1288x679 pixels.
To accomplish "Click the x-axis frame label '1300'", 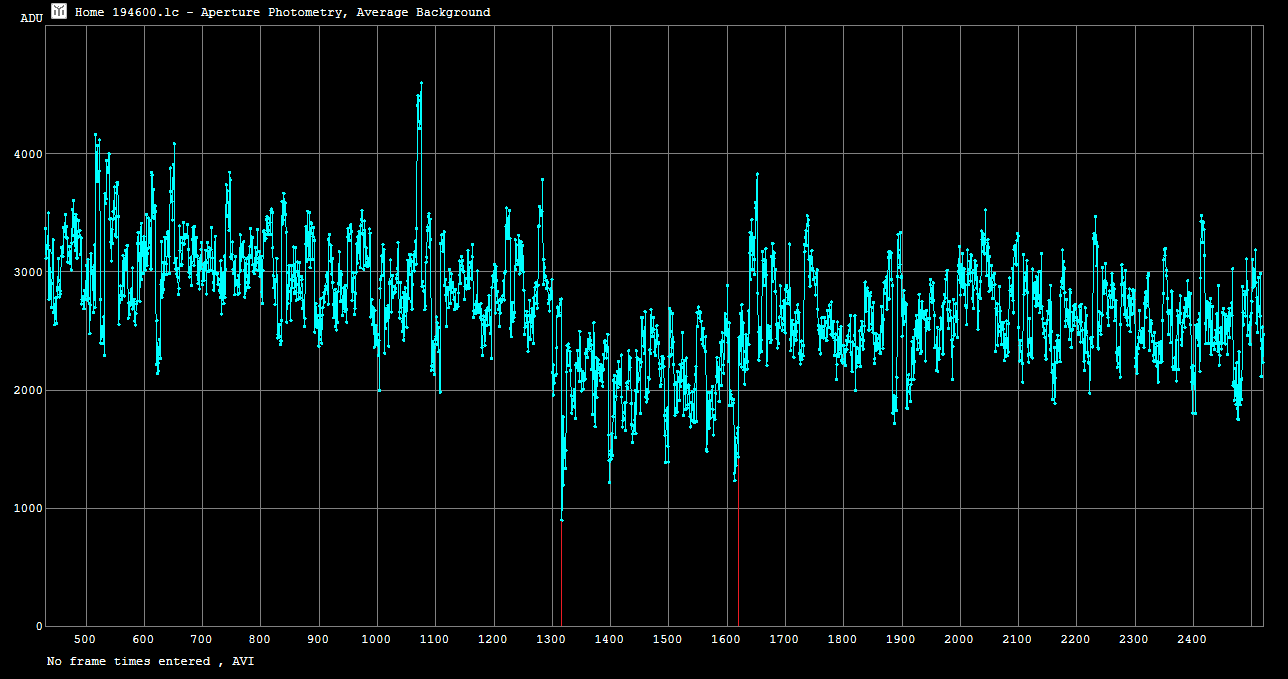I will coord(551,639).
